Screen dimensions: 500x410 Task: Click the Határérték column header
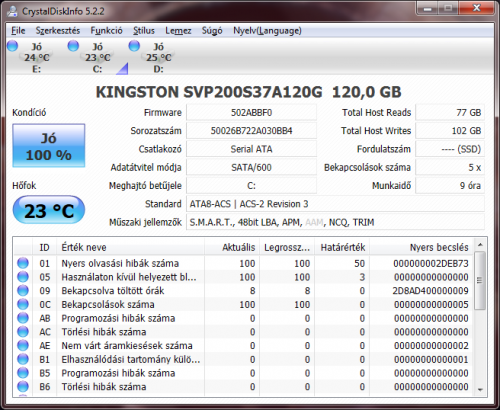point(342,247)
